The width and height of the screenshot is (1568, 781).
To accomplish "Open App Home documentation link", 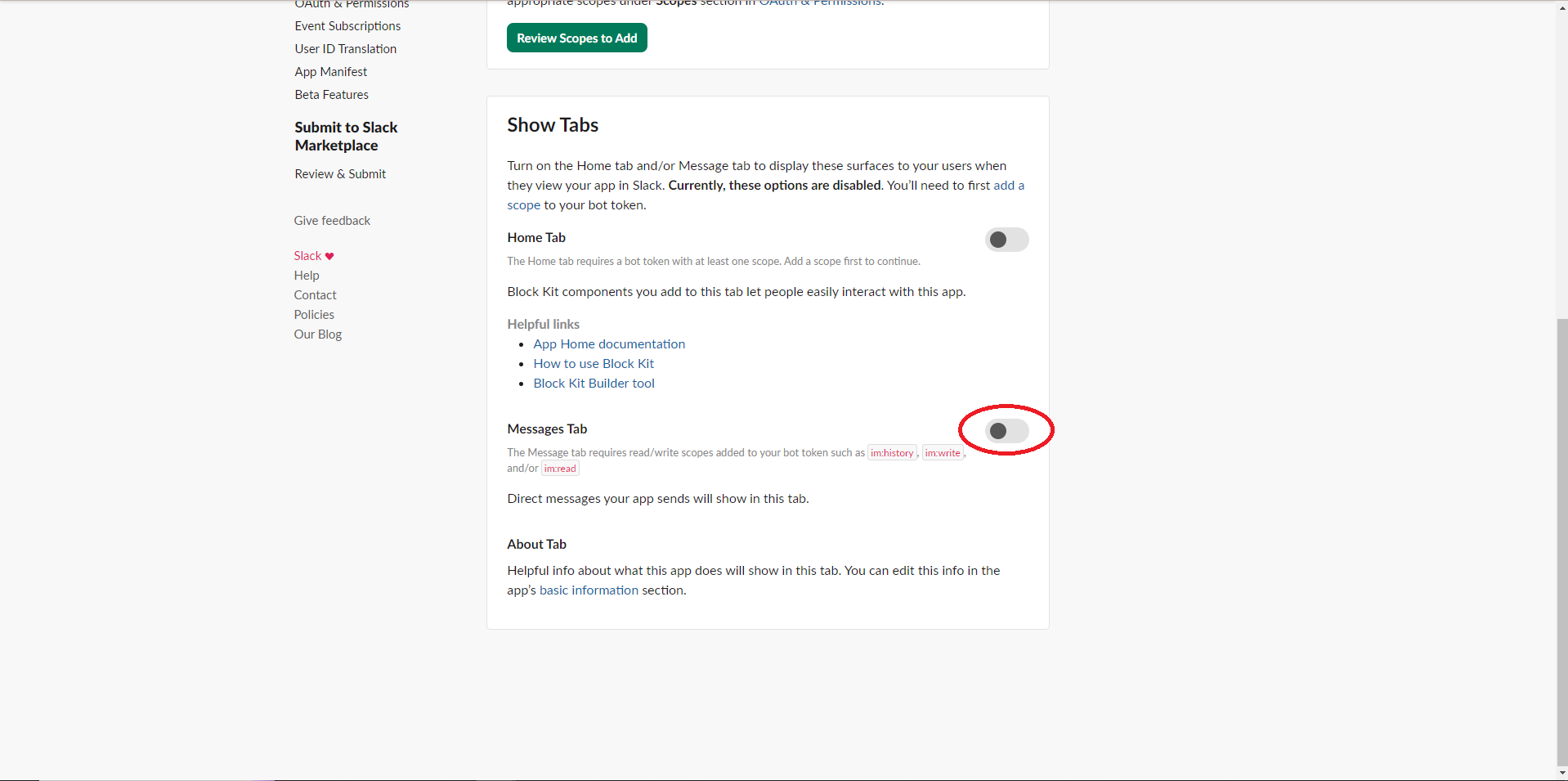I will (609, 344).
